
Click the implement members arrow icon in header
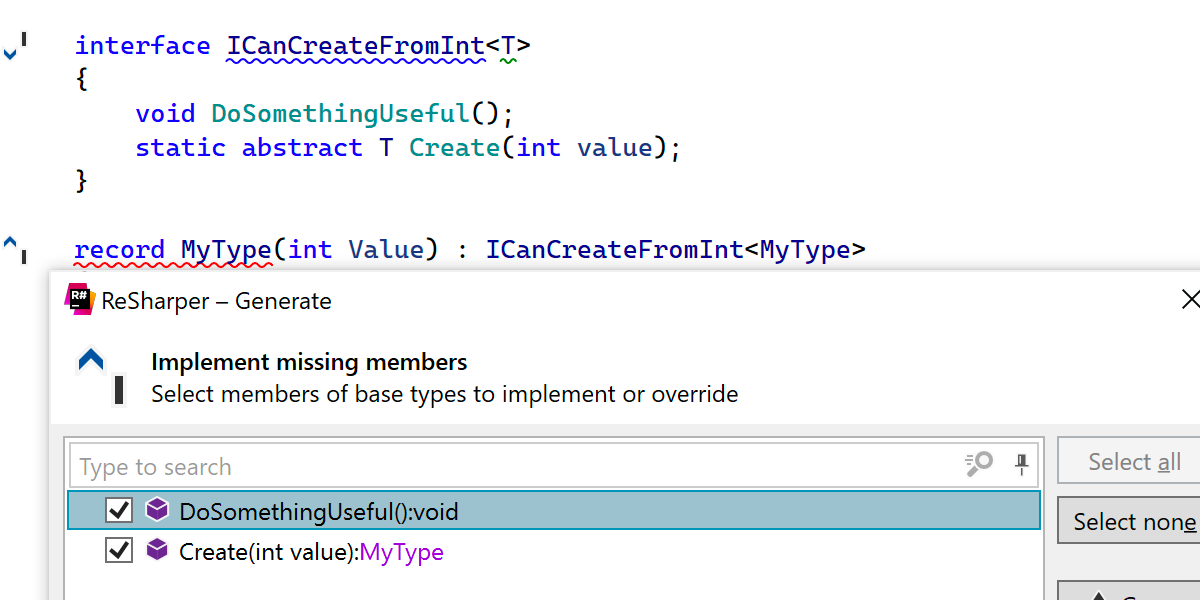(x=92, y=361)
